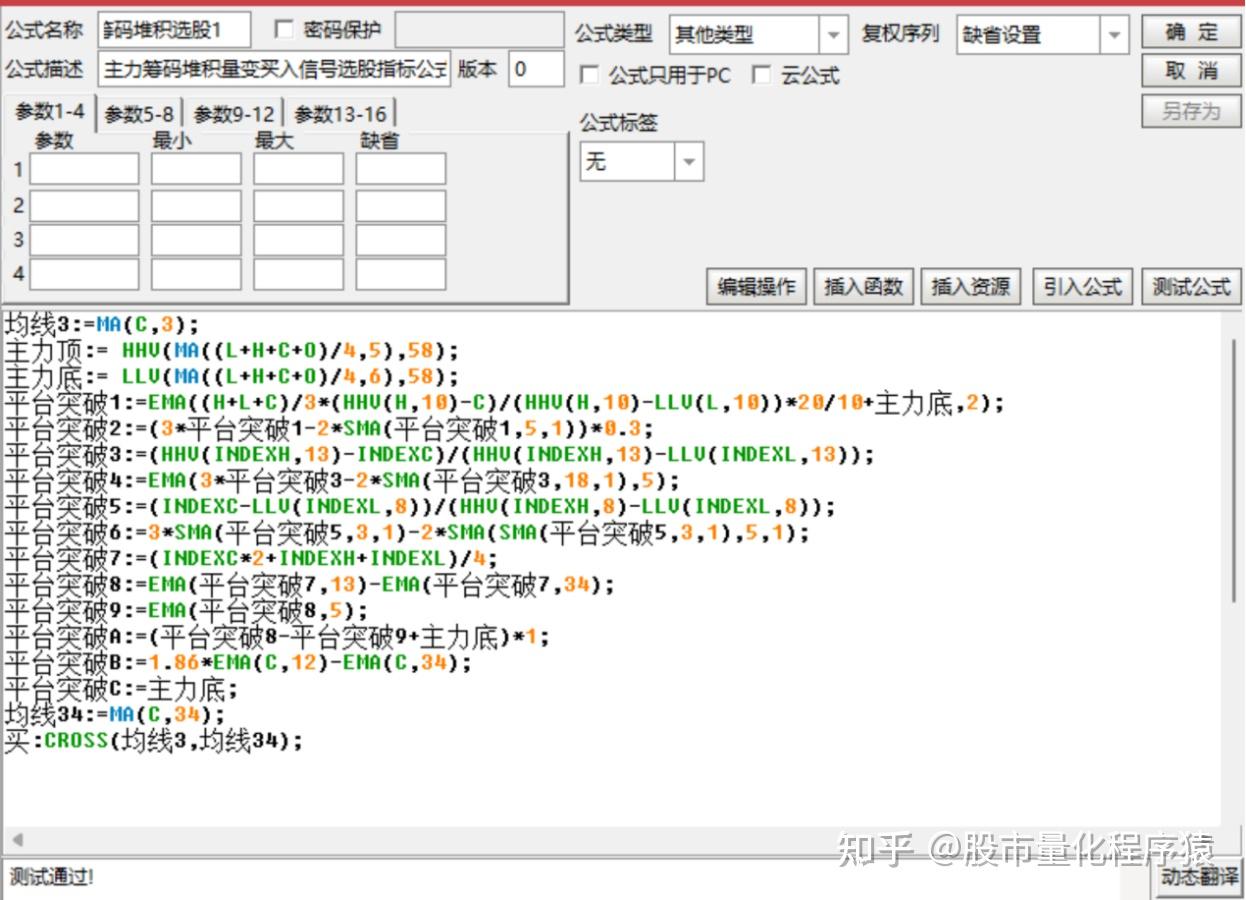Click row 2 参数 name field
The height and width of the screenshot is (900, 1246).
(84, 205)
